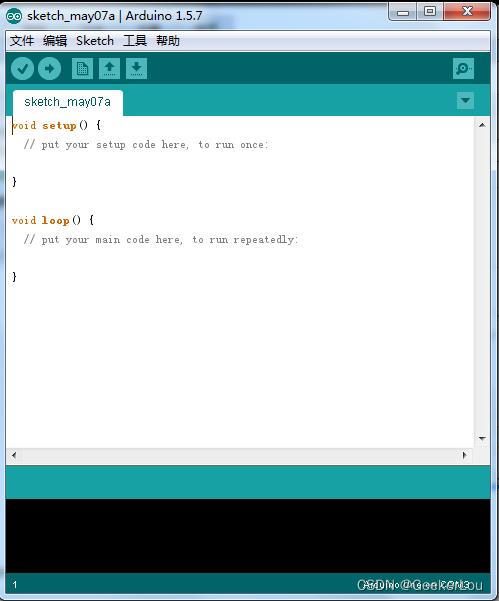This screenshot has height=601, width=499.
Task: Open the 工具 menu
Action: tap(135, 40)
